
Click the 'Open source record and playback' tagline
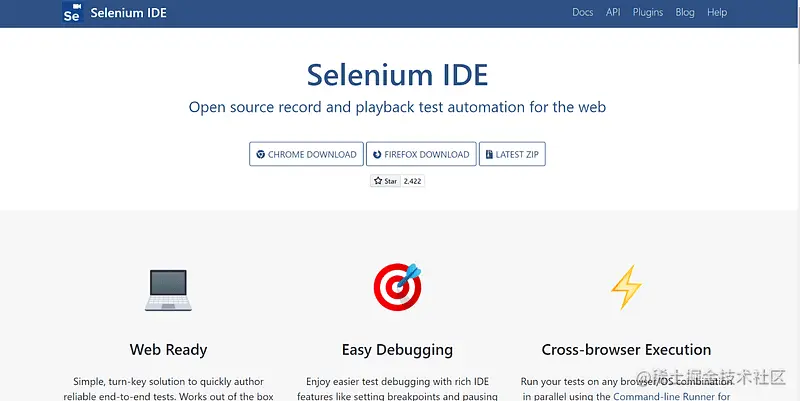point(397,108)
